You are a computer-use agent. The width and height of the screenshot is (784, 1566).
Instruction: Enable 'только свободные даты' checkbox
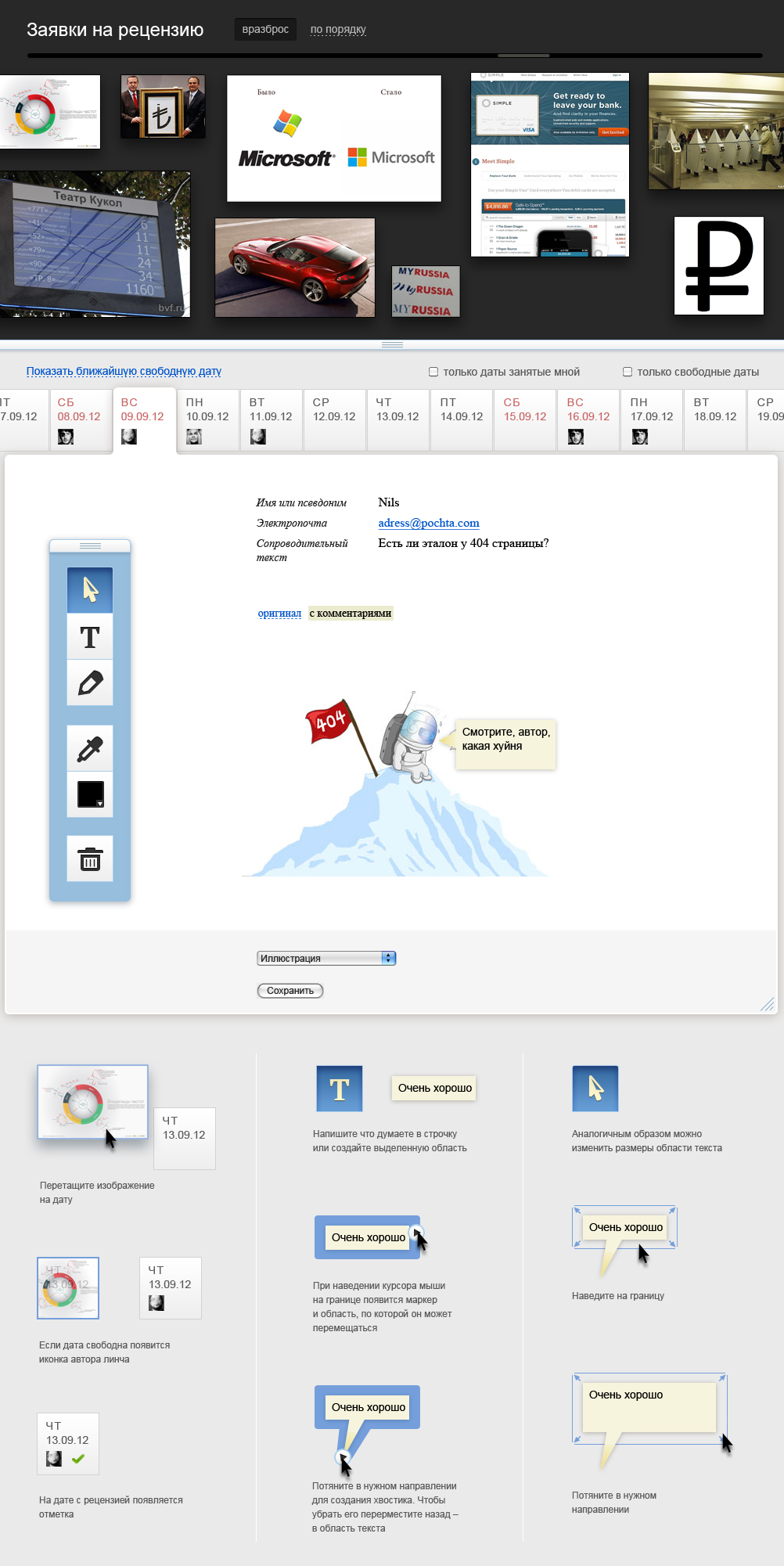coord(627,372)
